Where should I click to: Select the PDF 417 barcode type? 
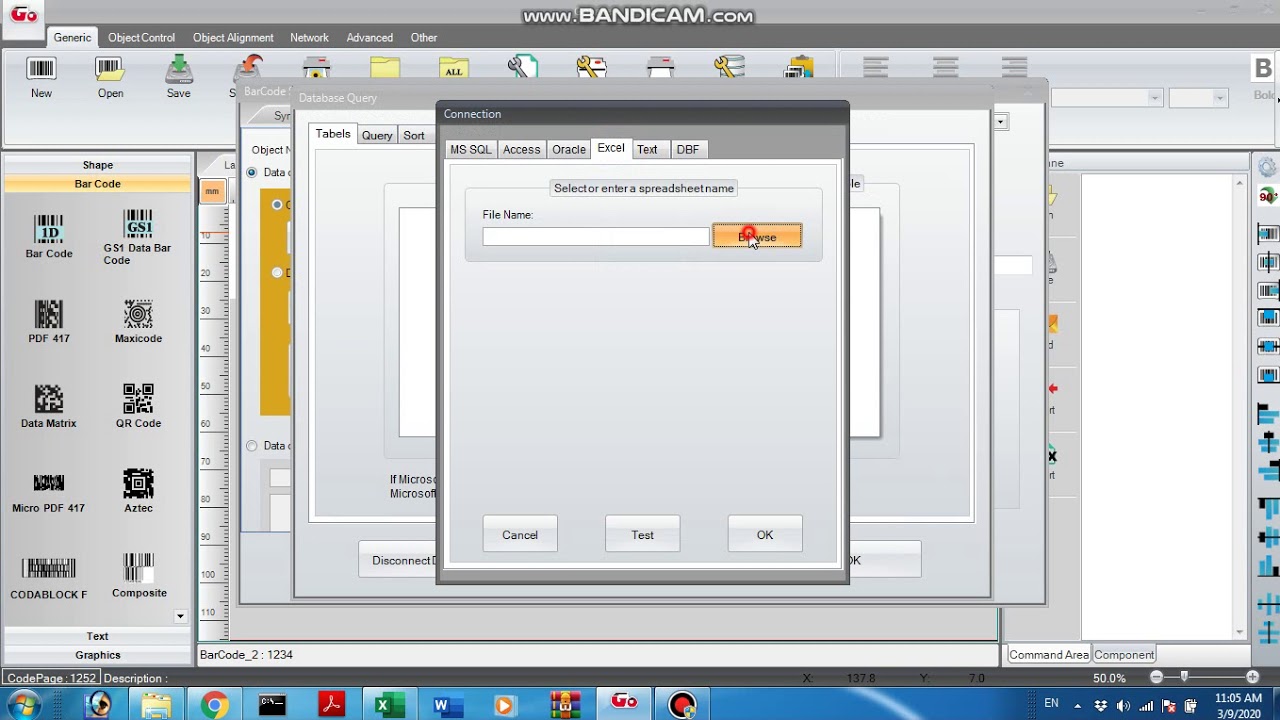click(49, 321)
